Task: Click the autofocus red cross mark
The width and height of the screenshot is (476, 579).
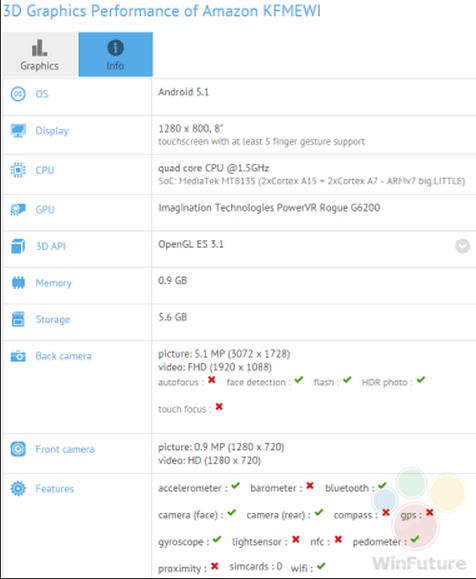Action: (212, 380)
